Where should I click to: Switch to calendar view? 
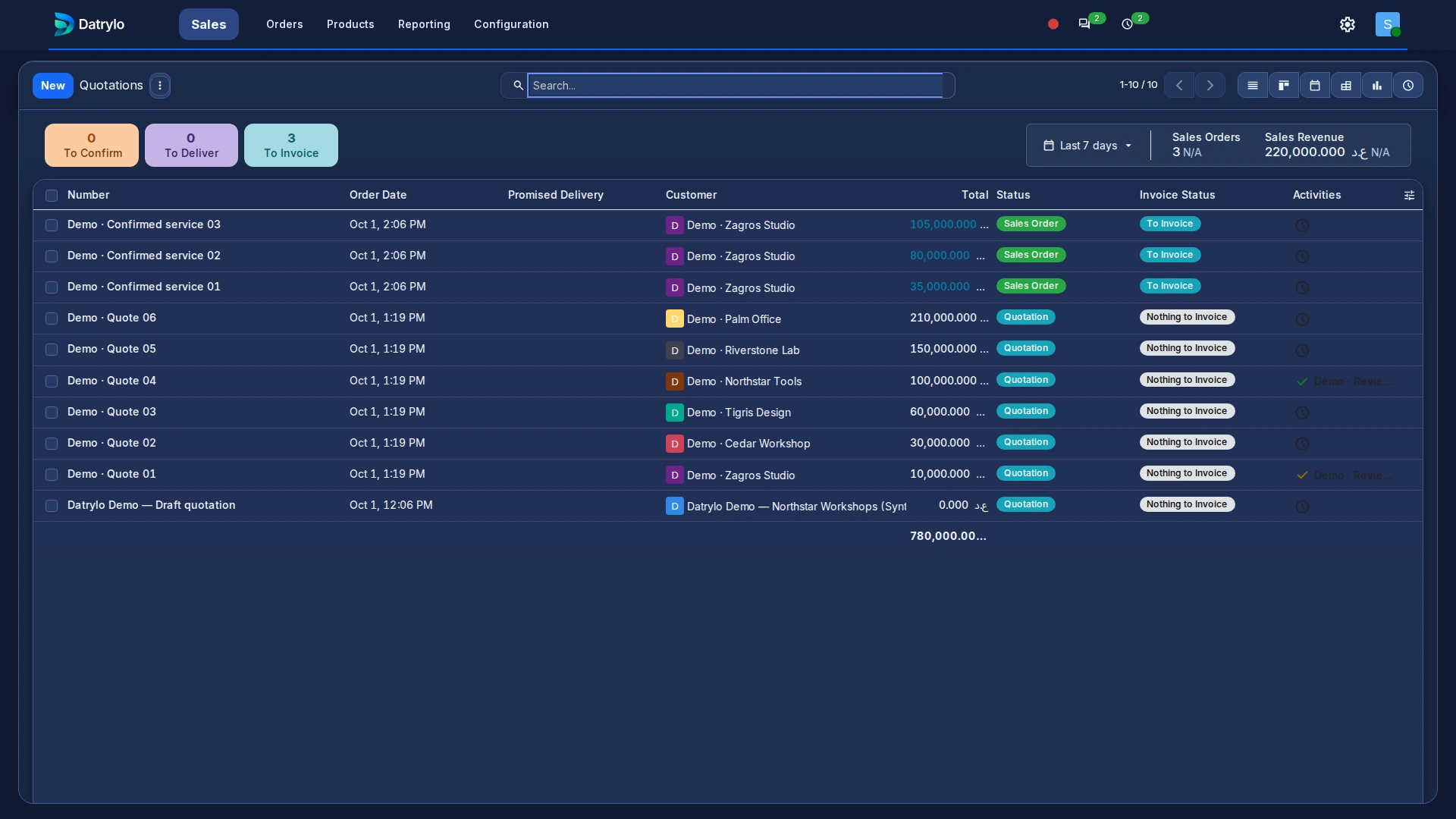pyautogui.click(x=1315, y=86)
